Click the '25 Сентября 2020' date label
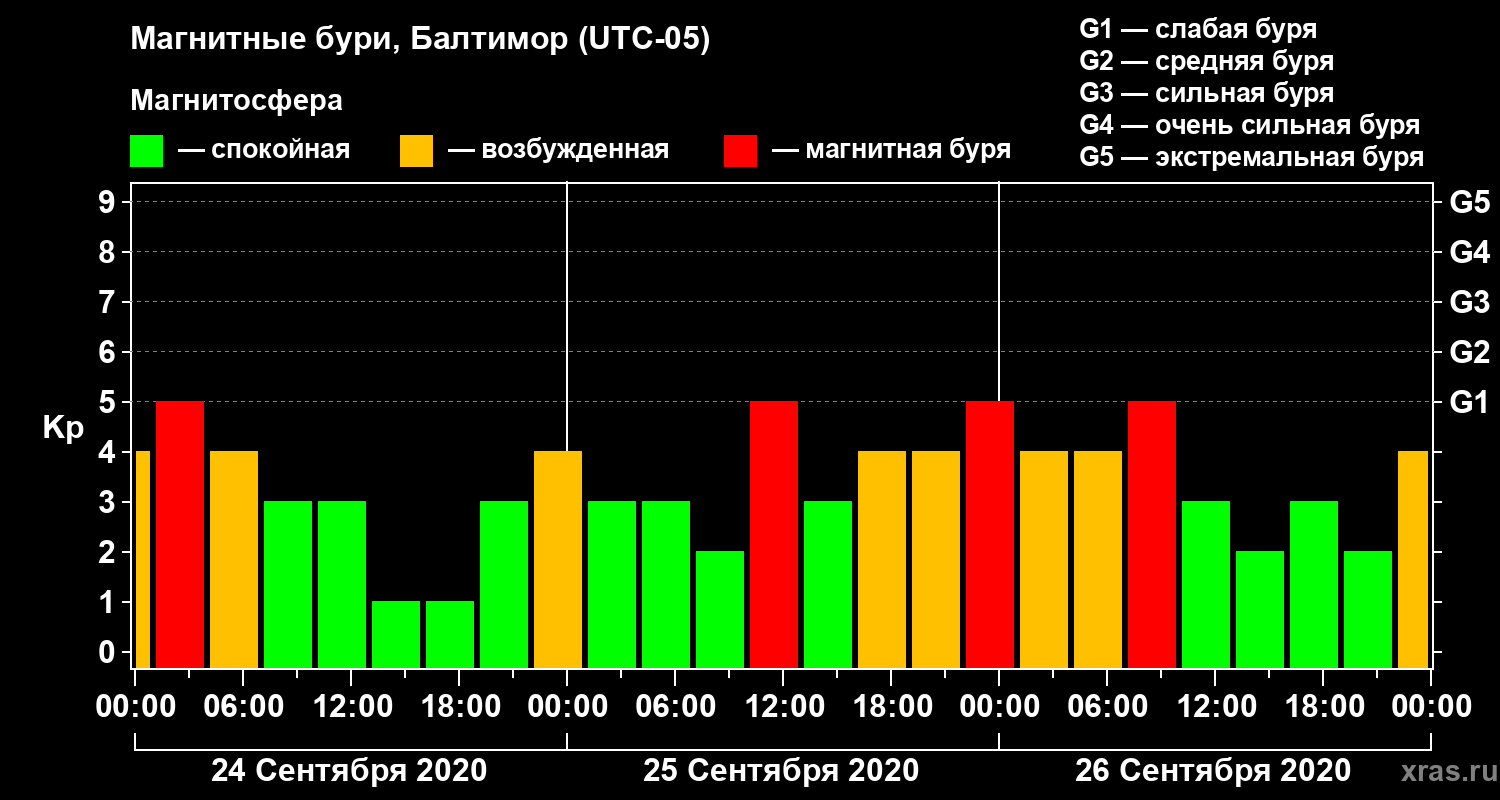The width and height of the screenshot is (1500, 800). [x=781, y=771]
